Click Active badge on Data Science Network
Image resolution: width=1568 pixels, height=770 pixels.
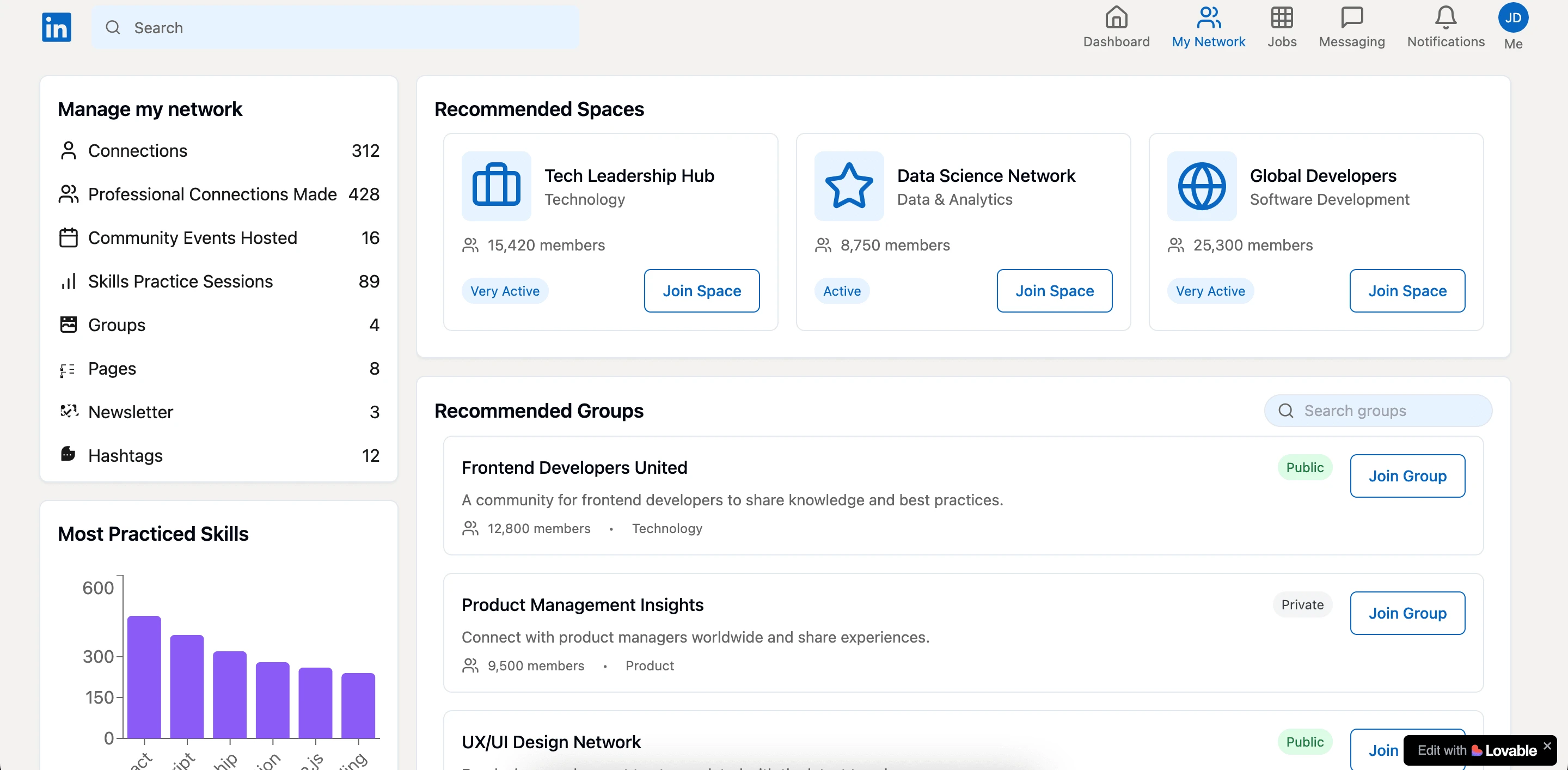(x=841, y=290)
